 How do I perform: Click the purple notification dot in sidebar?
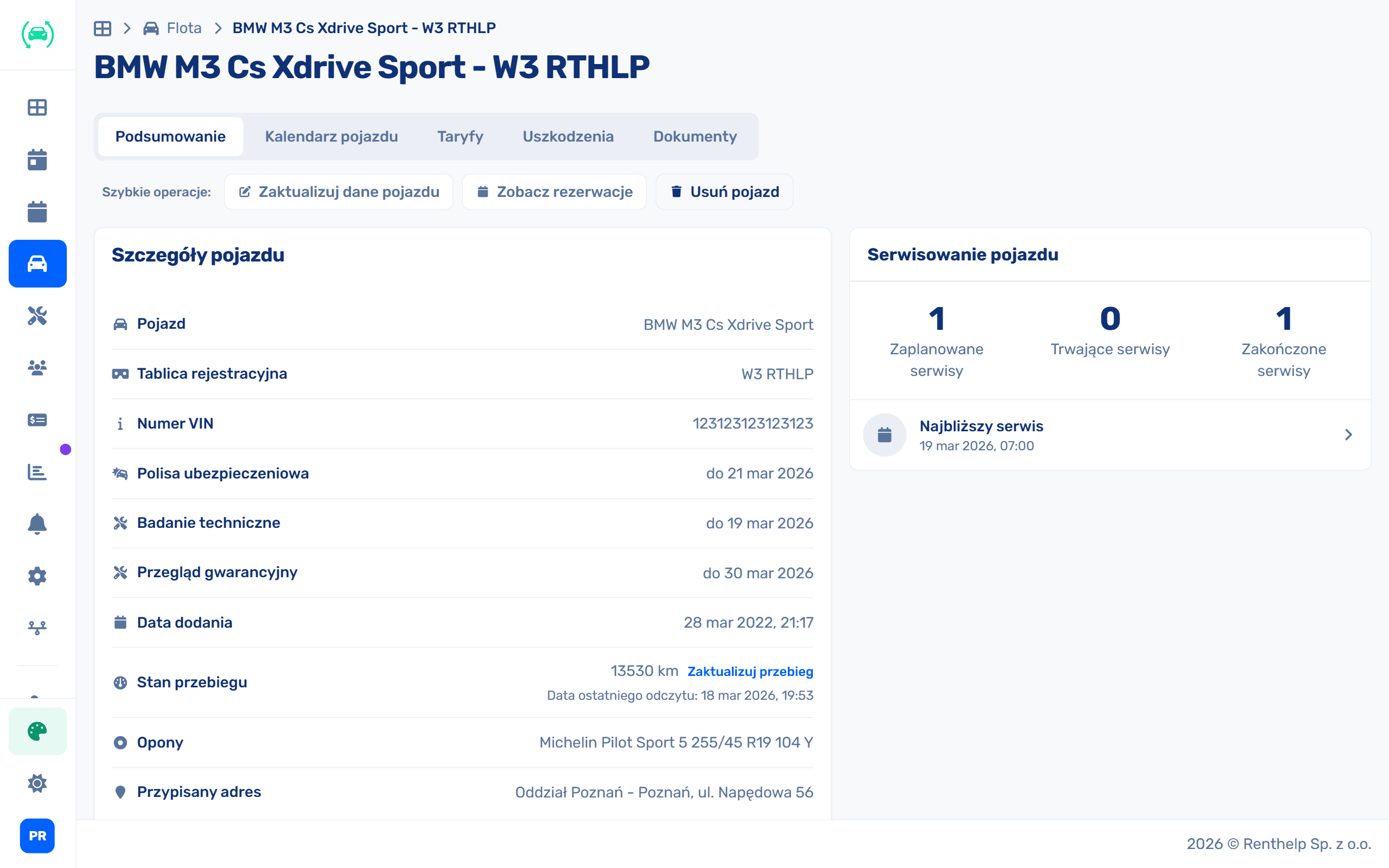(66, 450)
